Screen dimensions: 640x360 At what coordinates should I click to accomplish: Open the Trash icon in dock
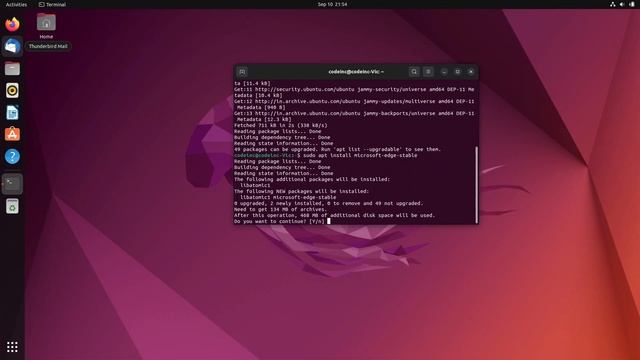pyautogui.click(x=12, y=207)
